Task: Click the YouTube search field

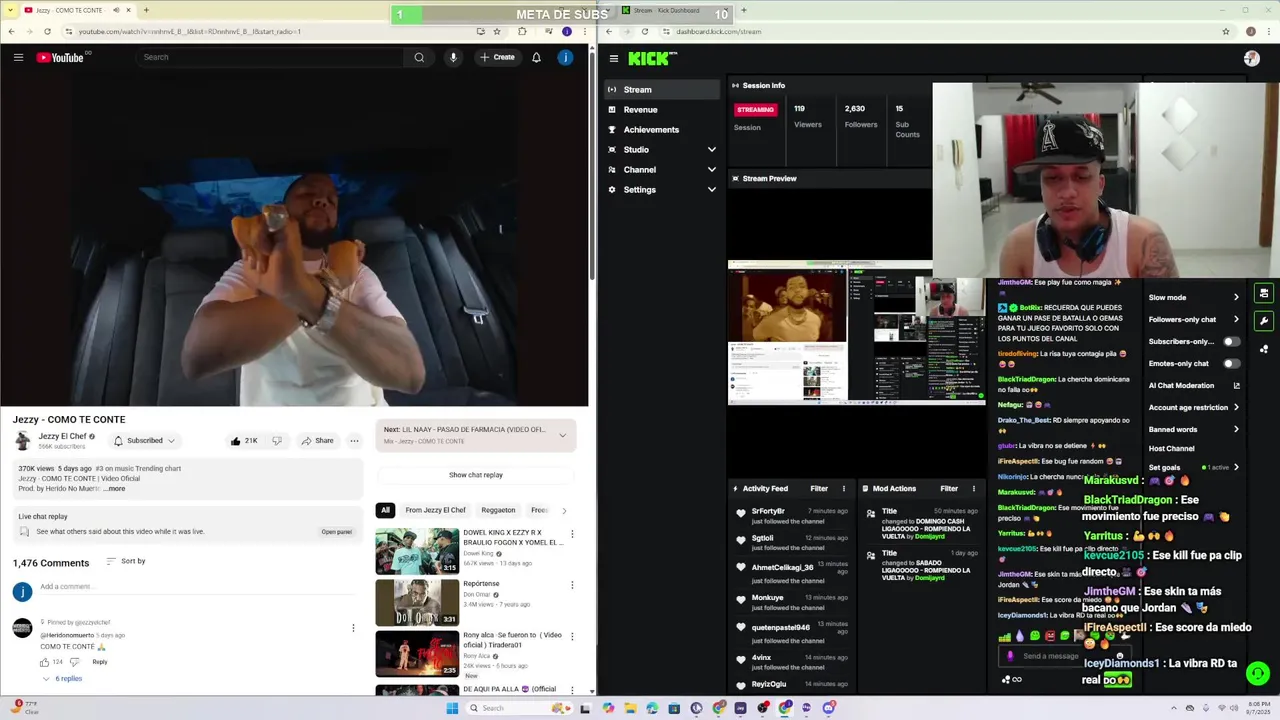Action: (x=272, y=57)
